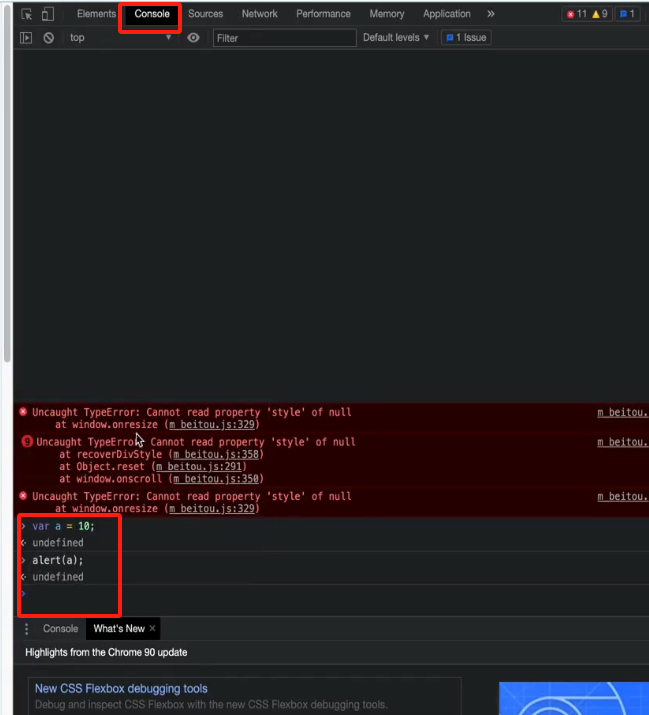Open the Memory tab
Viewport: 649px width, 715px height.
coord(387,14)
